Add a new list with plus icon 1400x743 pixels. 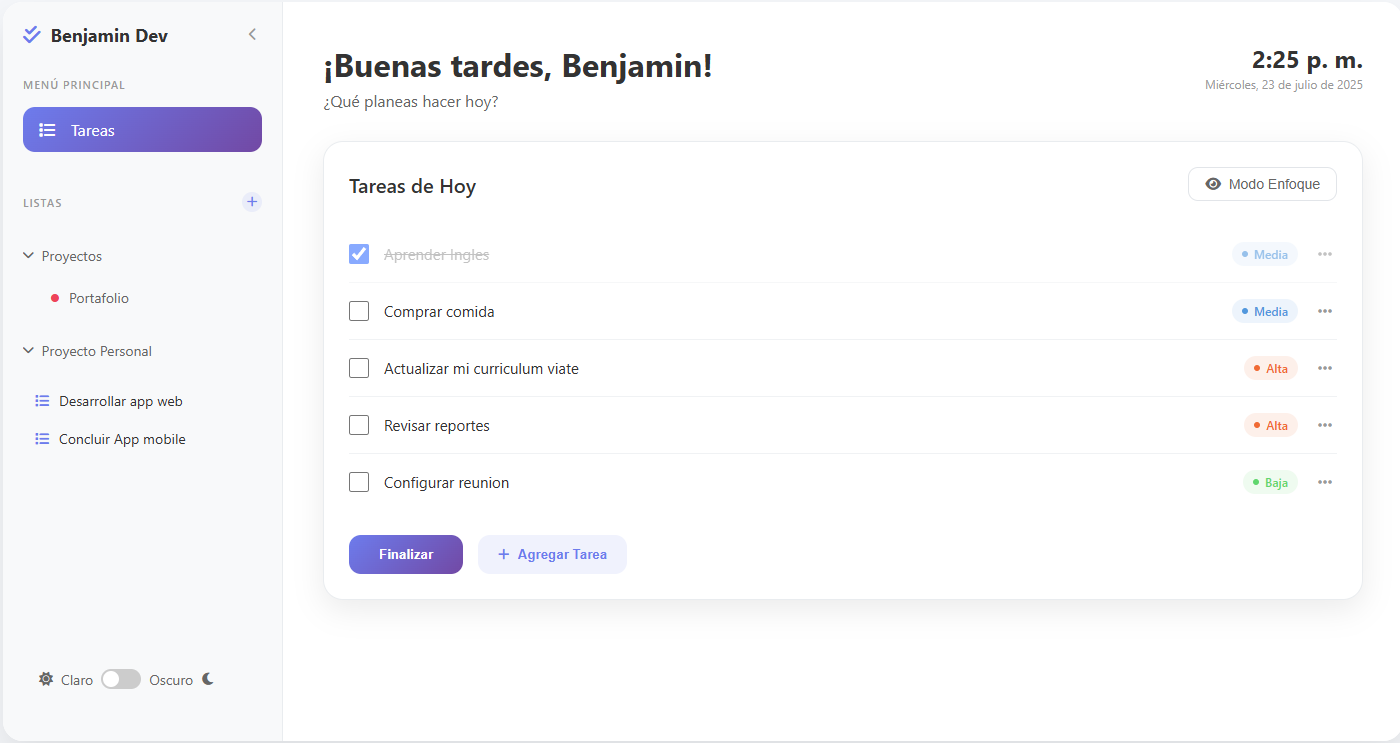[x=252, y=202]
